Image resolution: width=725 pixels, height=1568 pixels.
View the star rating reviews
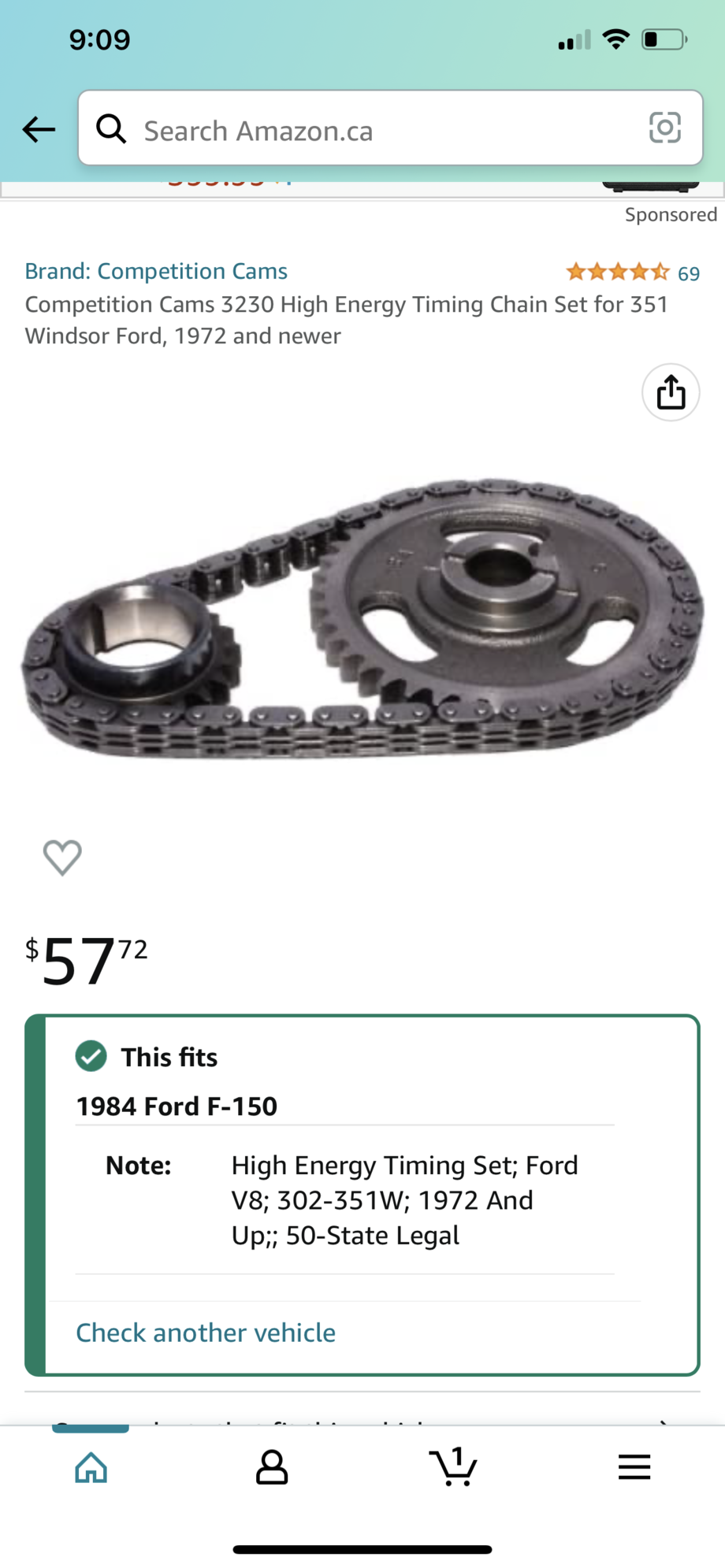[618, 272]
